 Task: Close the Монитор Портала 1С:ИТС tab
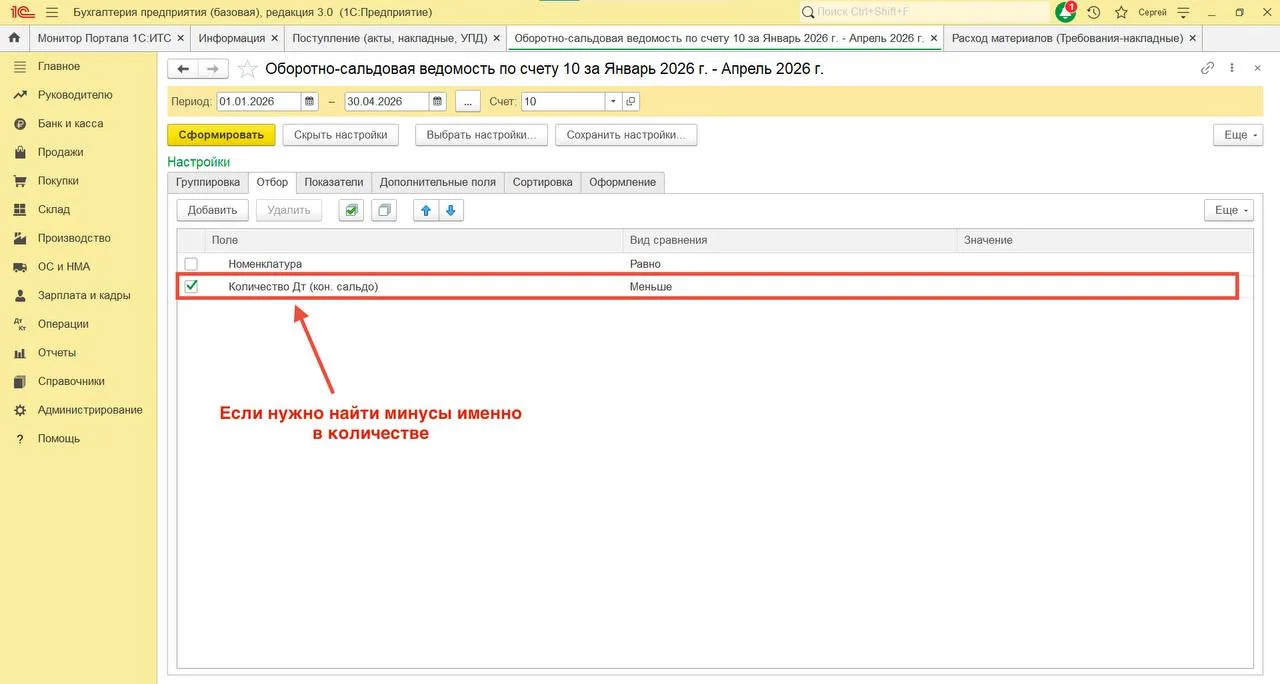[180, 38]
